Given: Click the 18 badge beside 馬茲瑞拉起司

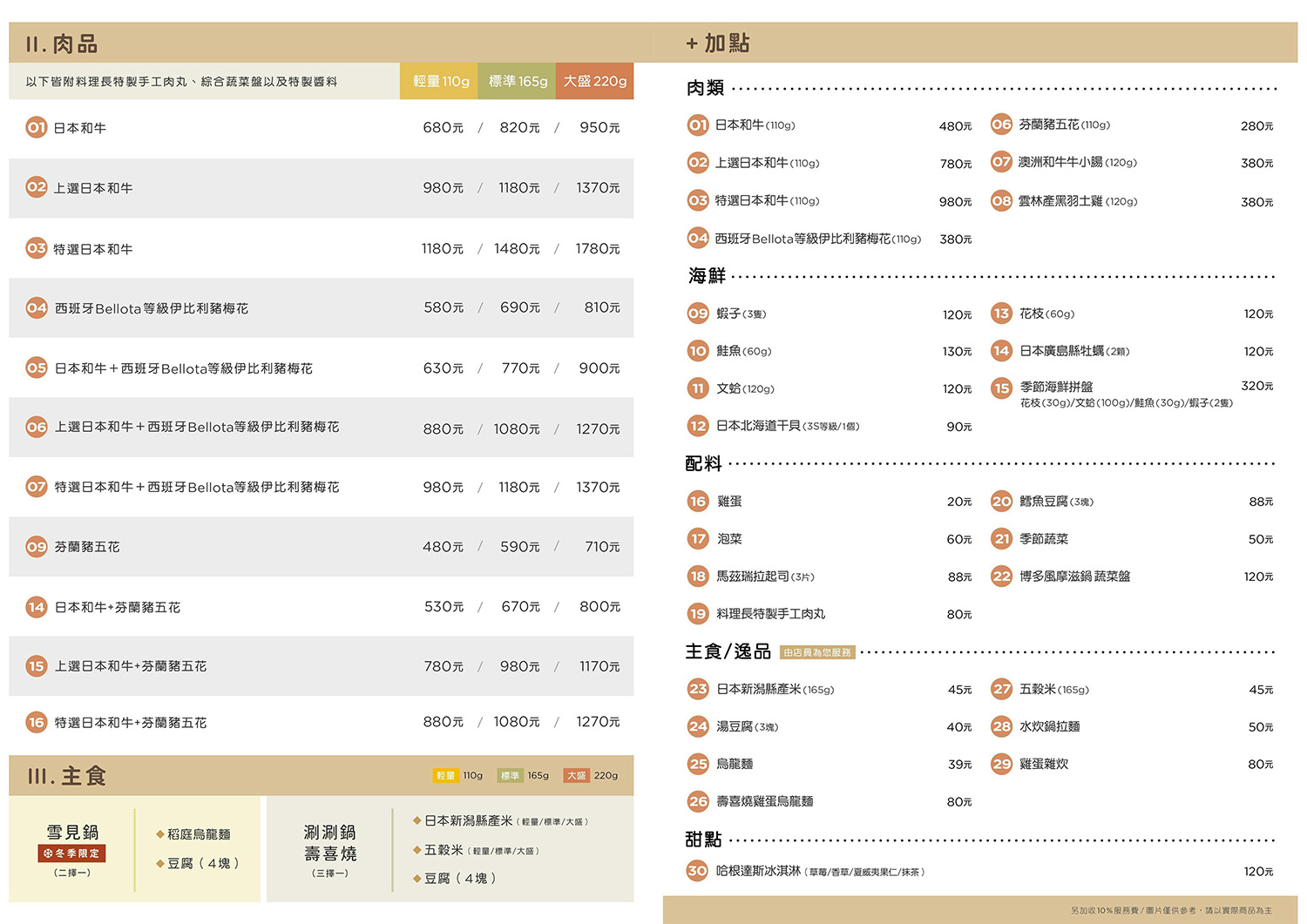Looking at the screenshot, I should click(x=698, y=577).
